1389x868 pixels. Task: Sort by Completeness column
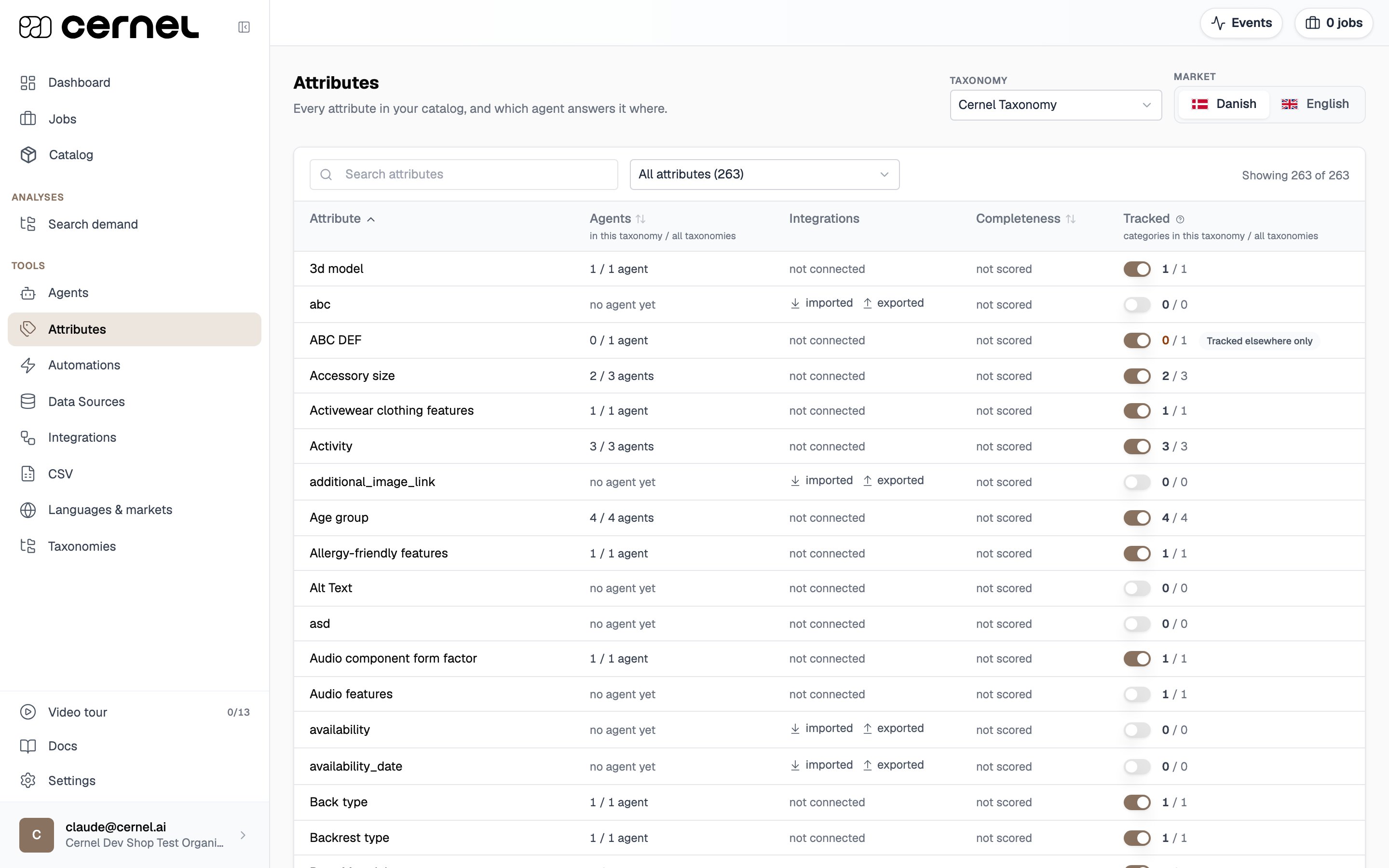tap(1026, 219)
